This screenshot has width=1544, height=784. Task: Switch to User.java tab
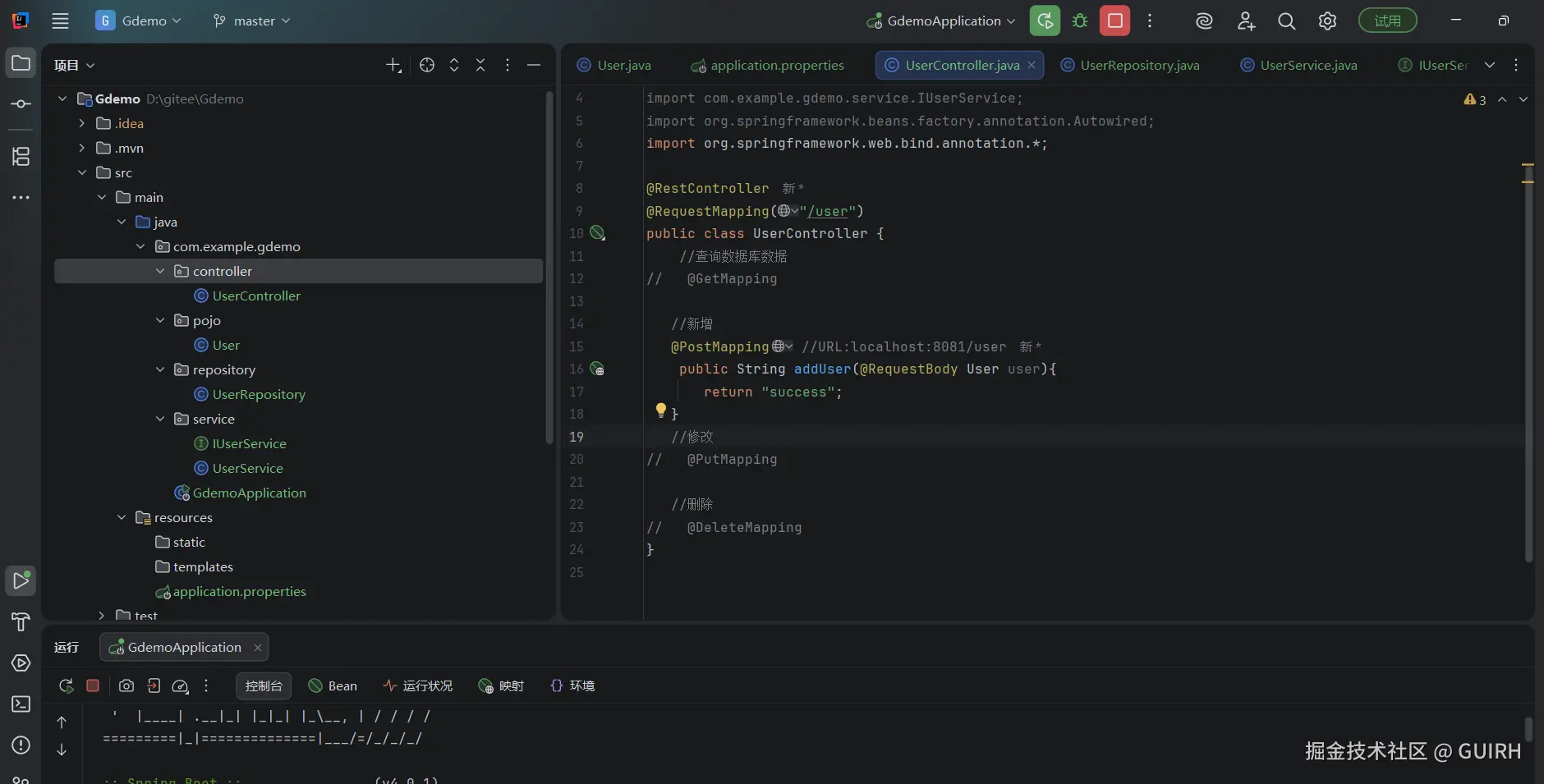614,65
